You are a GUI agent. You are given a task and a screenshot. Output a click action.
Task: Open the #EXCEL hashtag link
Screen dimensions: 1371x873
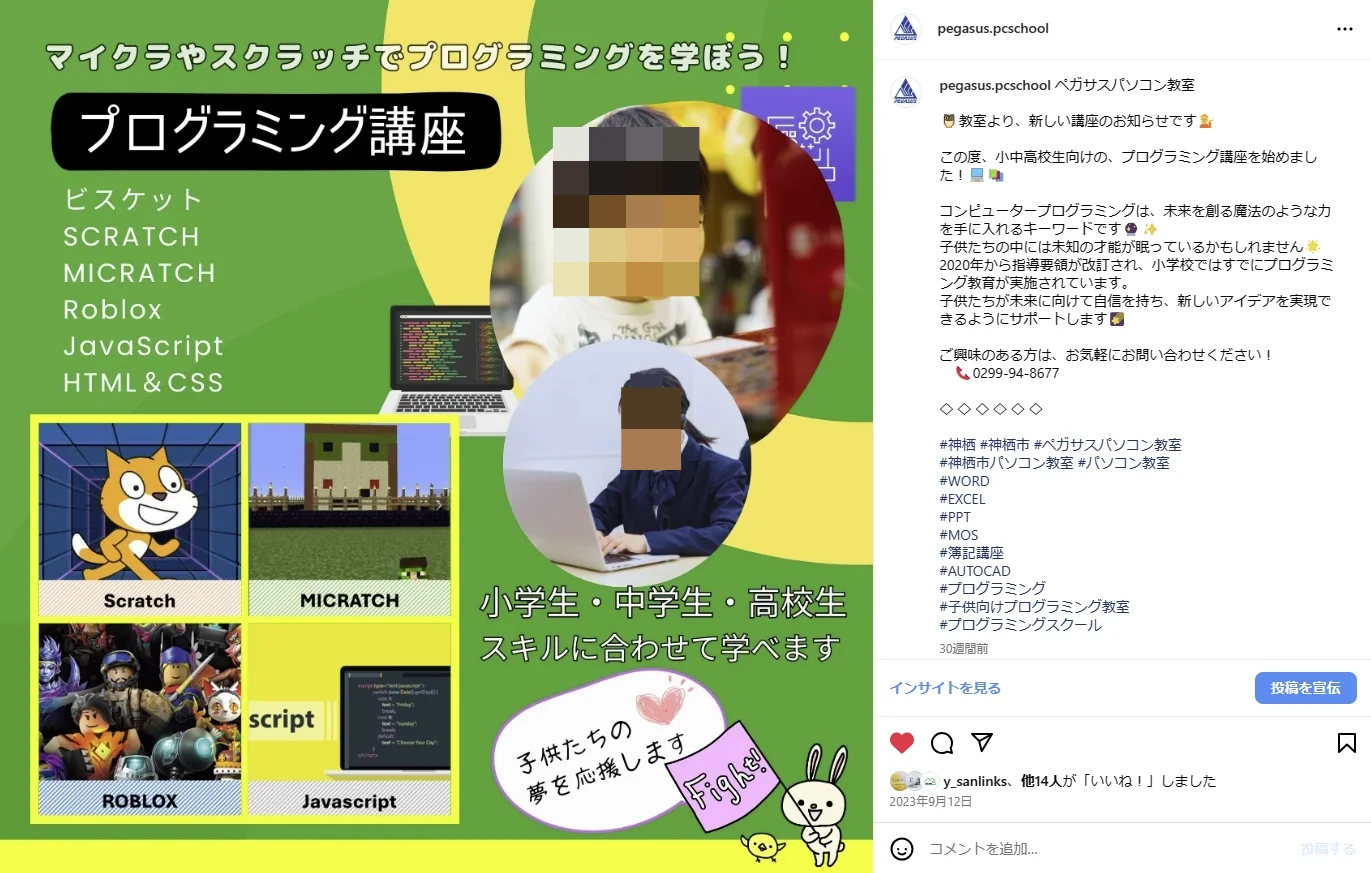pos(962,498)
